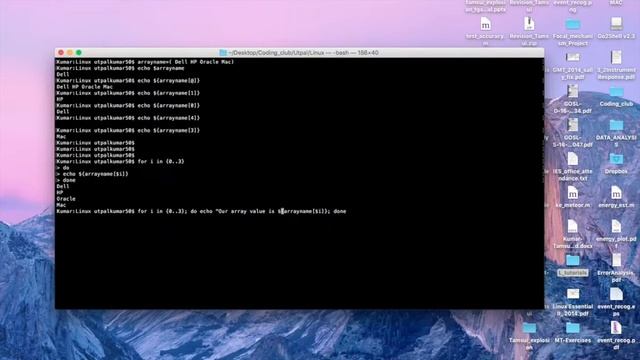The width and height of the screenshot is (640, 360).
Task: Click the '> echo ${arrayname[$i]}' line
Action: [92, 174]
